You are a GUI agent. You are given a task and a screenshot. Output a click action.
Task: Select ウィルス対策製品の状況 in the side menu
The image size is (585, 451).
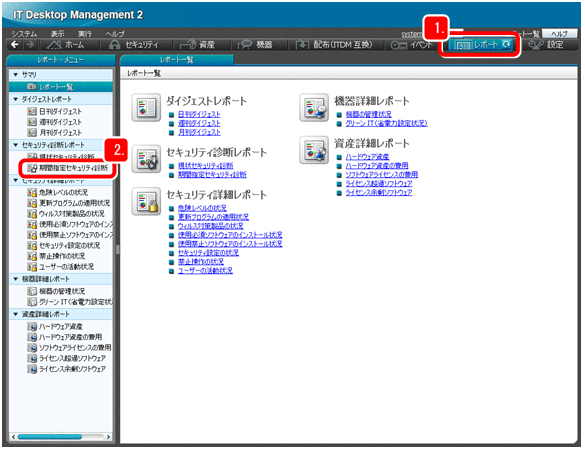pyautogui.click(x=66, y=214)
